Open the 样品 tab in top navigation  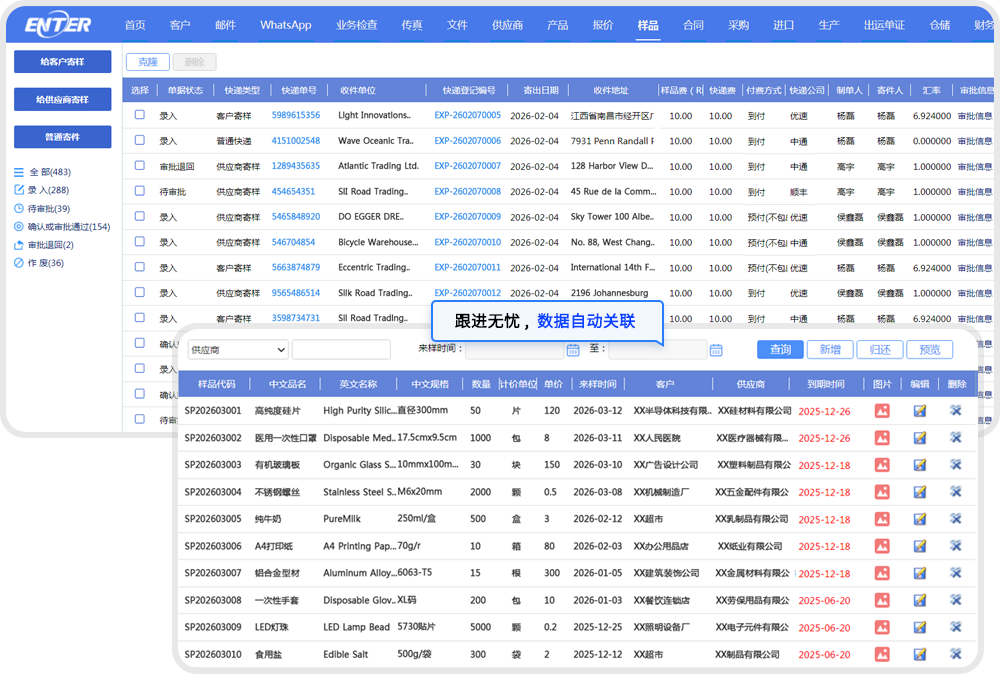[x=647, y=25]
